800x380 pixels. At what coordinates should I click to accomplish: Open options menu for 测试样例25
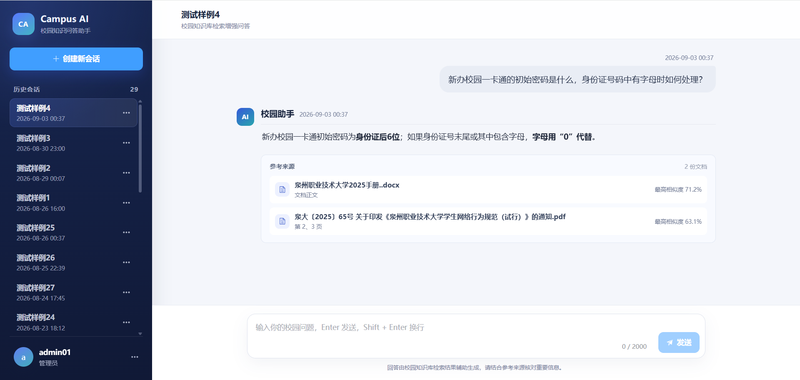[126, 232]
